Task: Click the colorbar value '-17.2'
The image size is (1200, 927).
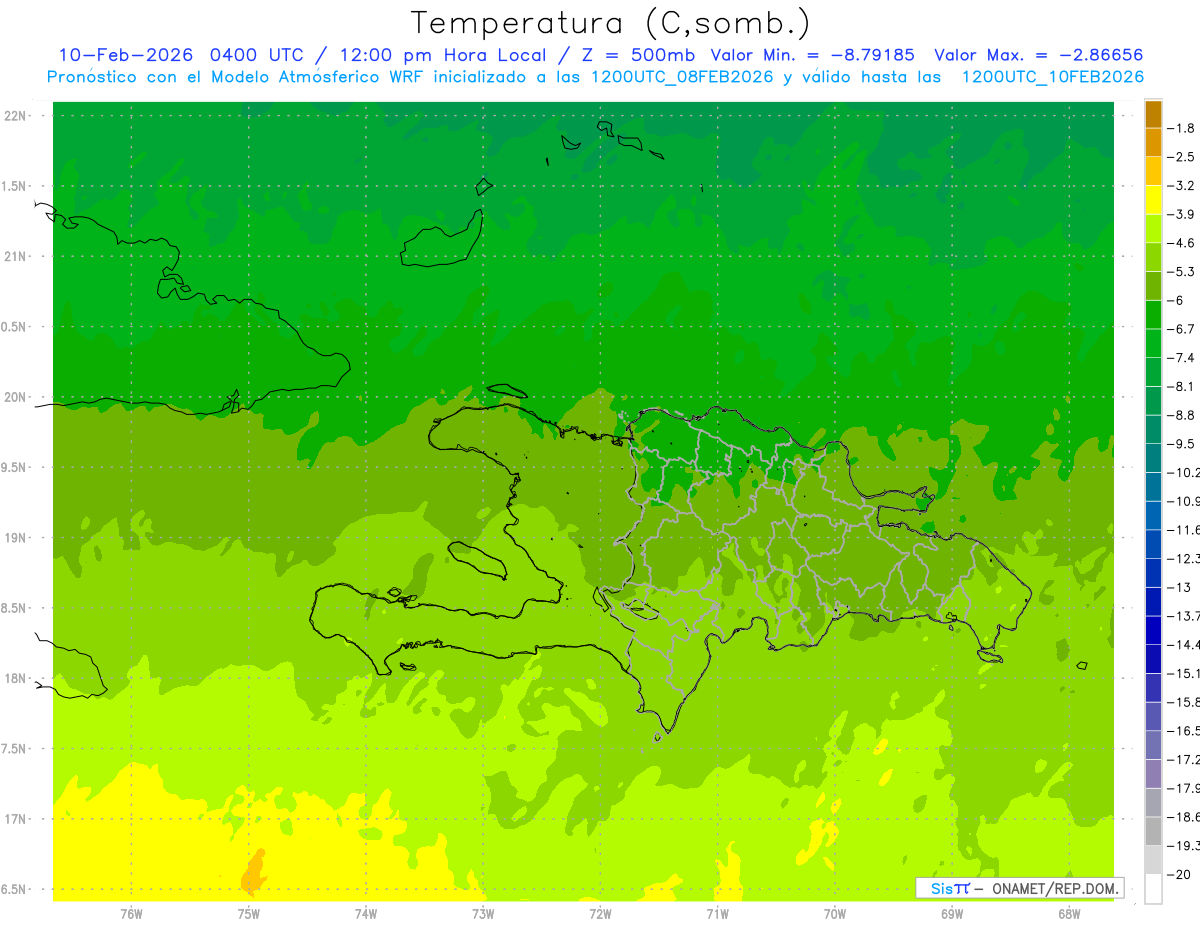Action: tap(1184, 760)
